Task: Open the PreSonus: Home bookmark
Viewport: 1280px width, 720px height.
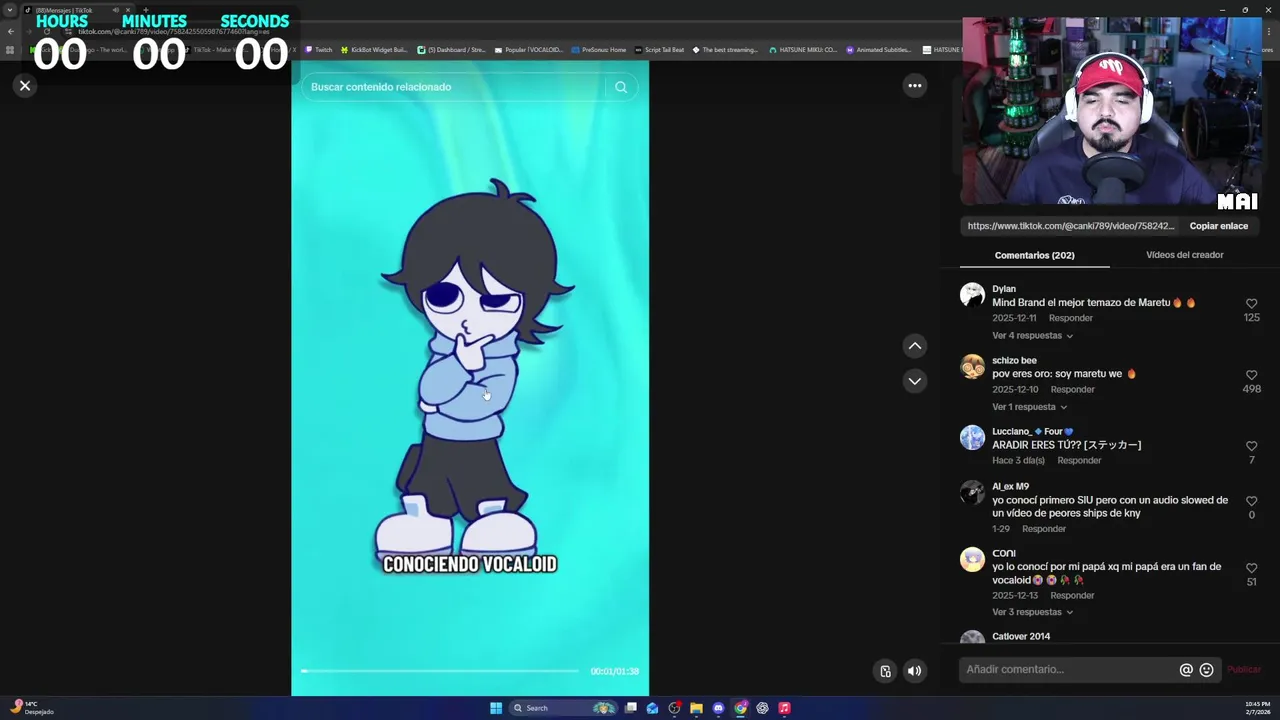Action: point(599,50)
